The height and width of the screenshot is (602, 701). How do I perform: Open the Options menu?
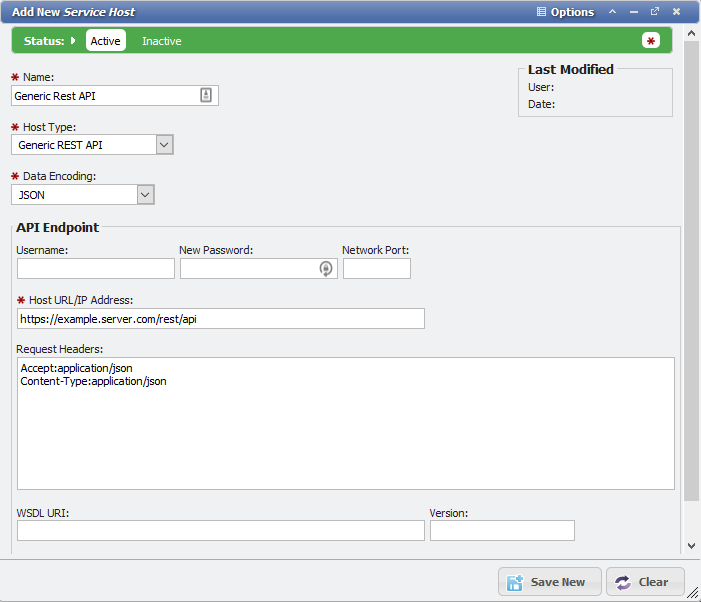pyautogui.click(x=565, y=12)
